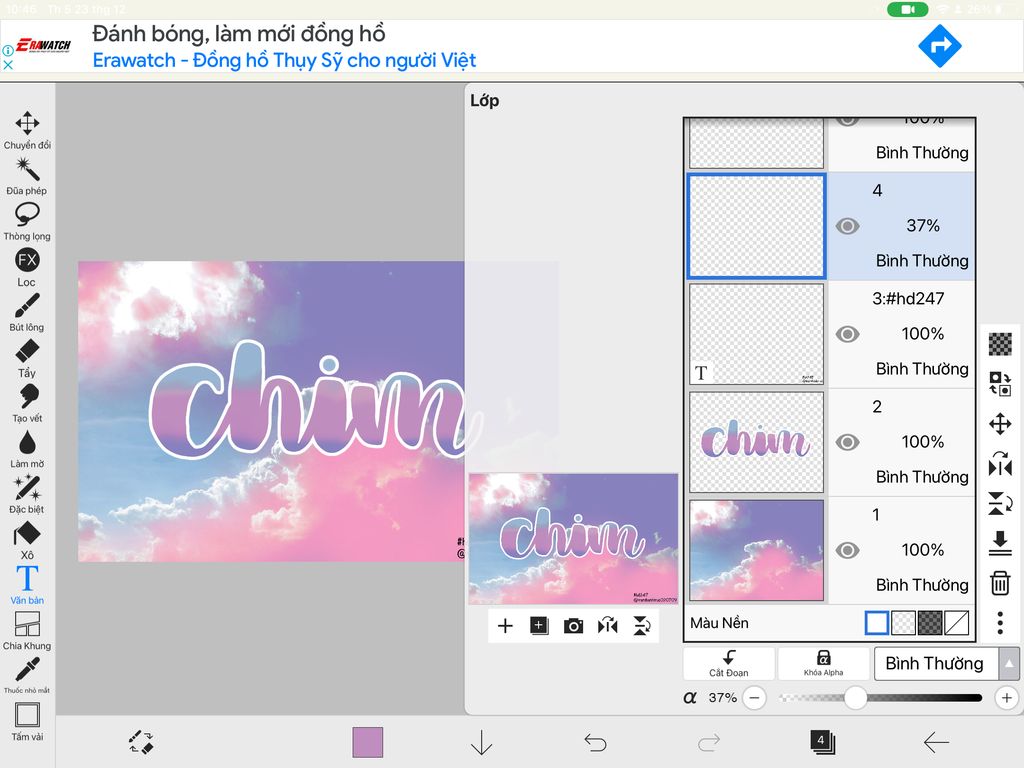
Task: Click the green screen recording indicator
Action: [908, 9]
